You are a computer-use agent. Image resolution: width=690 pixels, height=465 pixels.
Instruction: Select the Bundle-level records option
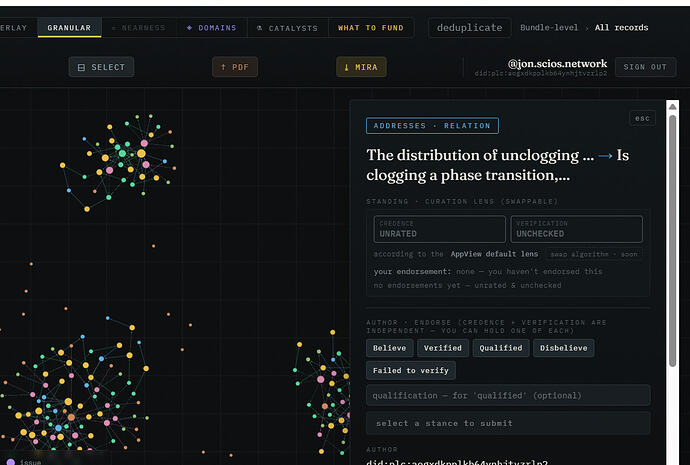click(549, 28)
